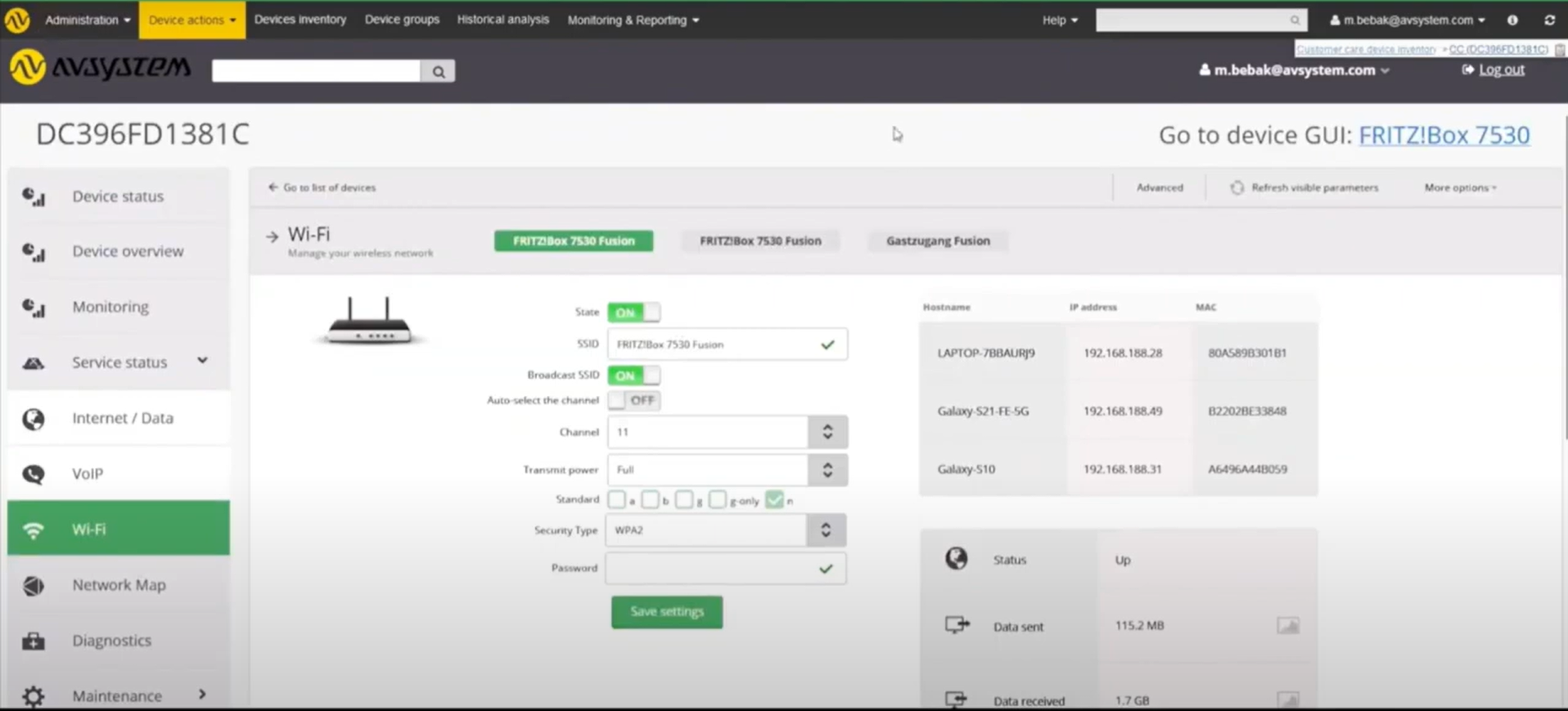Click the Diagnostics medical kit icon
The image size is (1568, 711).
pyautogui.click(x=34, y=641)
